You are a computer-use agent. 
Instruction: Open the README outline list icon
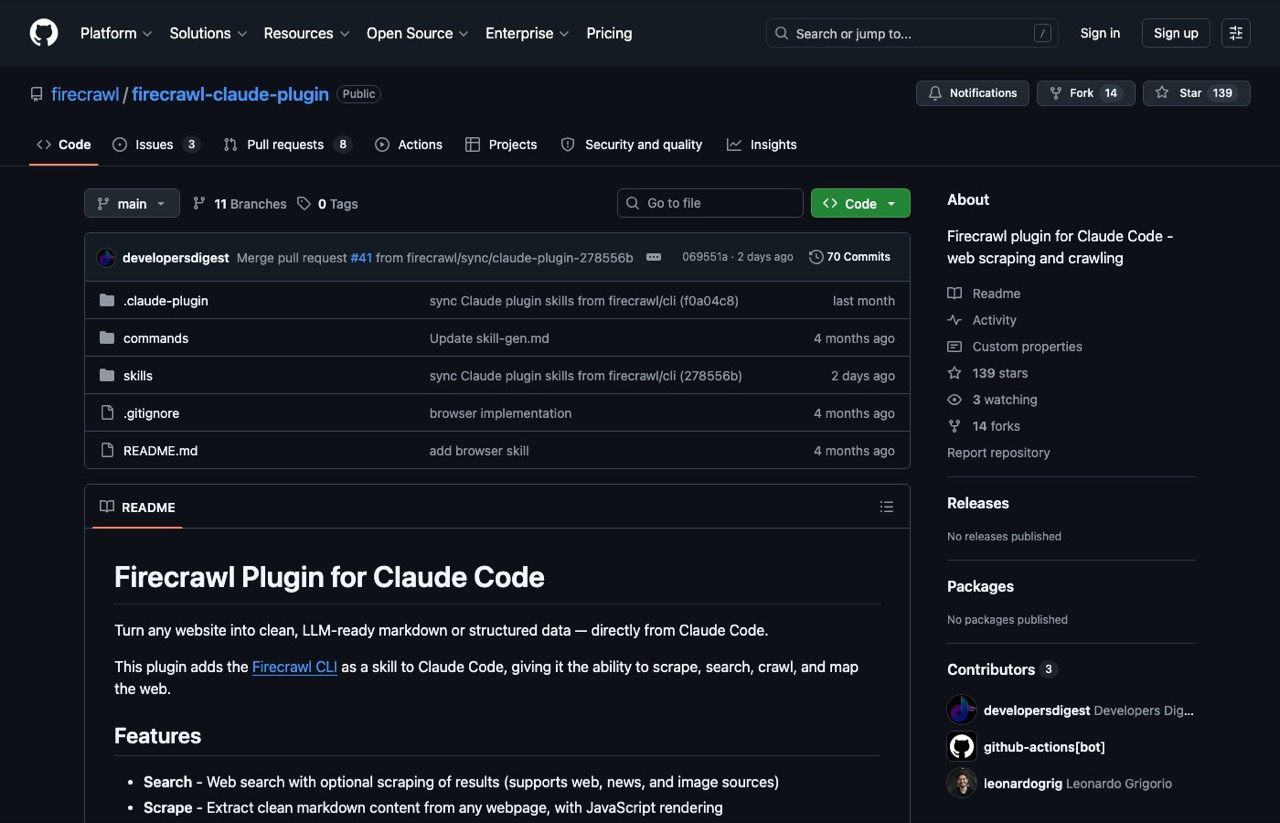coord(886,507)
